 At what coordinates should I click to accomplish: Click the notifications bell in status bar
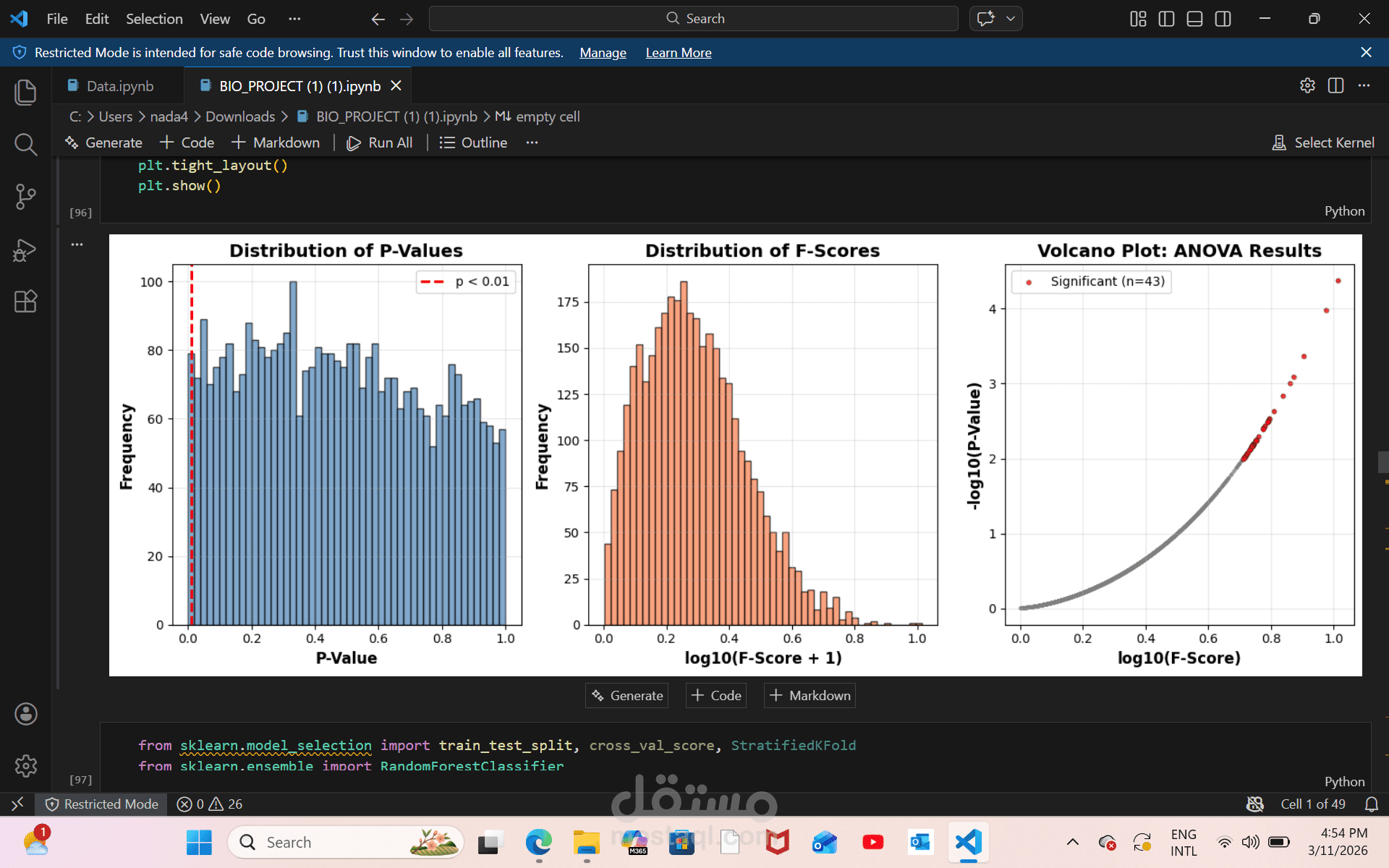tap(1371, 804)
